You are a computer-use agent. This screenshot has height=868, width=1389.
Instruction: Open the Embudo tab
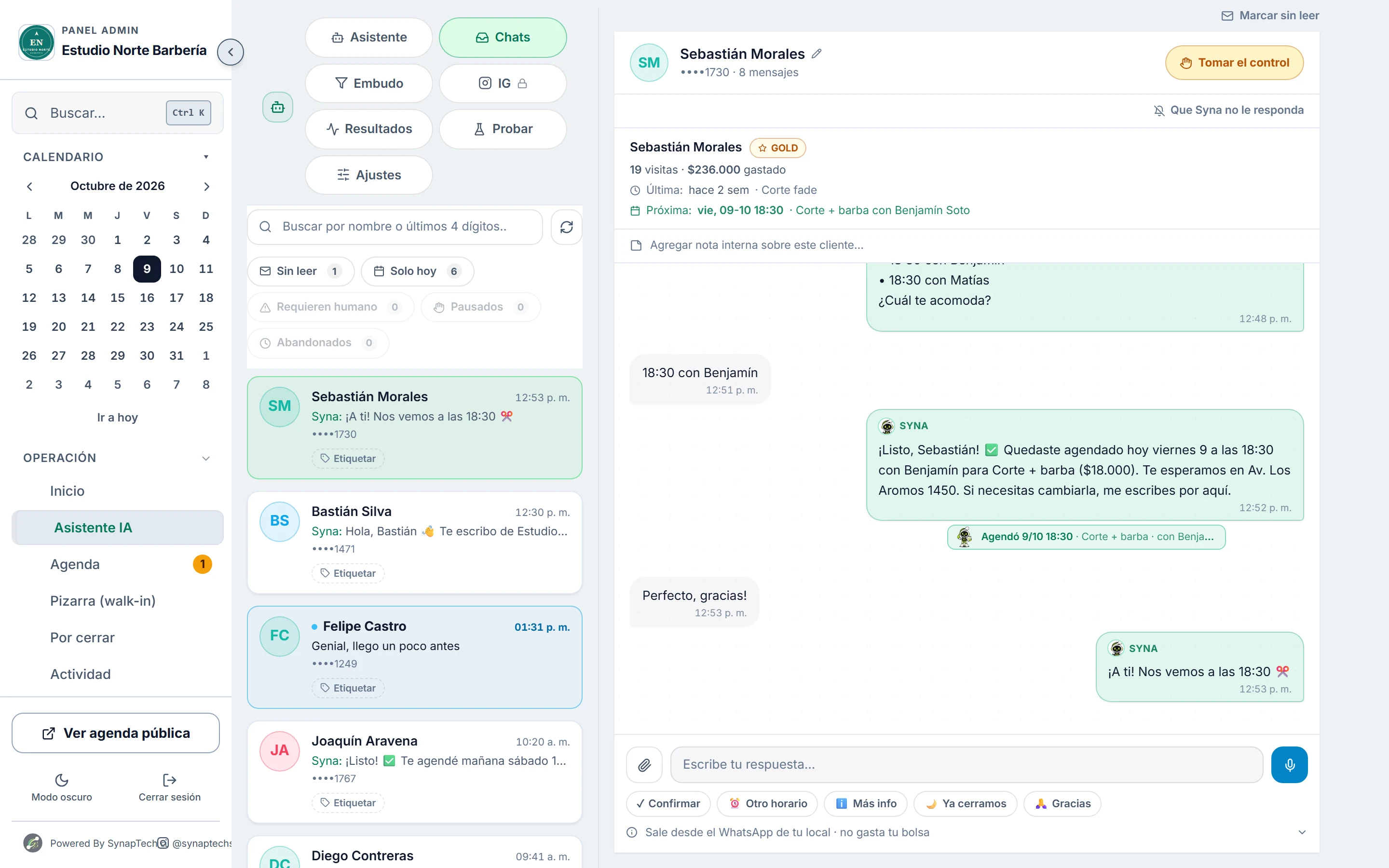click(x=369, y=83)
